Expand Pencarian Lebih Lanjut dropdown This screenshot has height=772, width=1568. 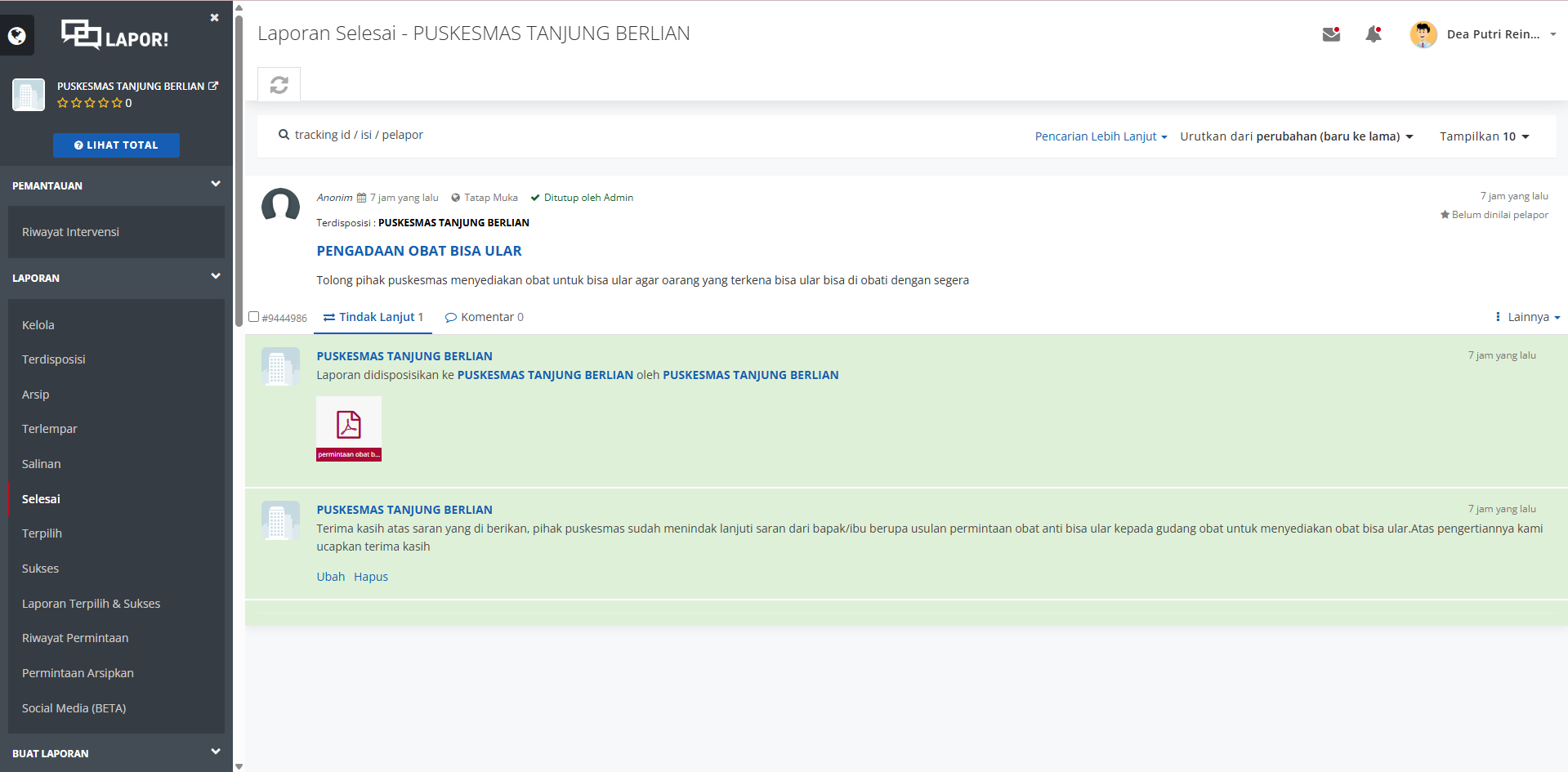[x=1100, y=136]
